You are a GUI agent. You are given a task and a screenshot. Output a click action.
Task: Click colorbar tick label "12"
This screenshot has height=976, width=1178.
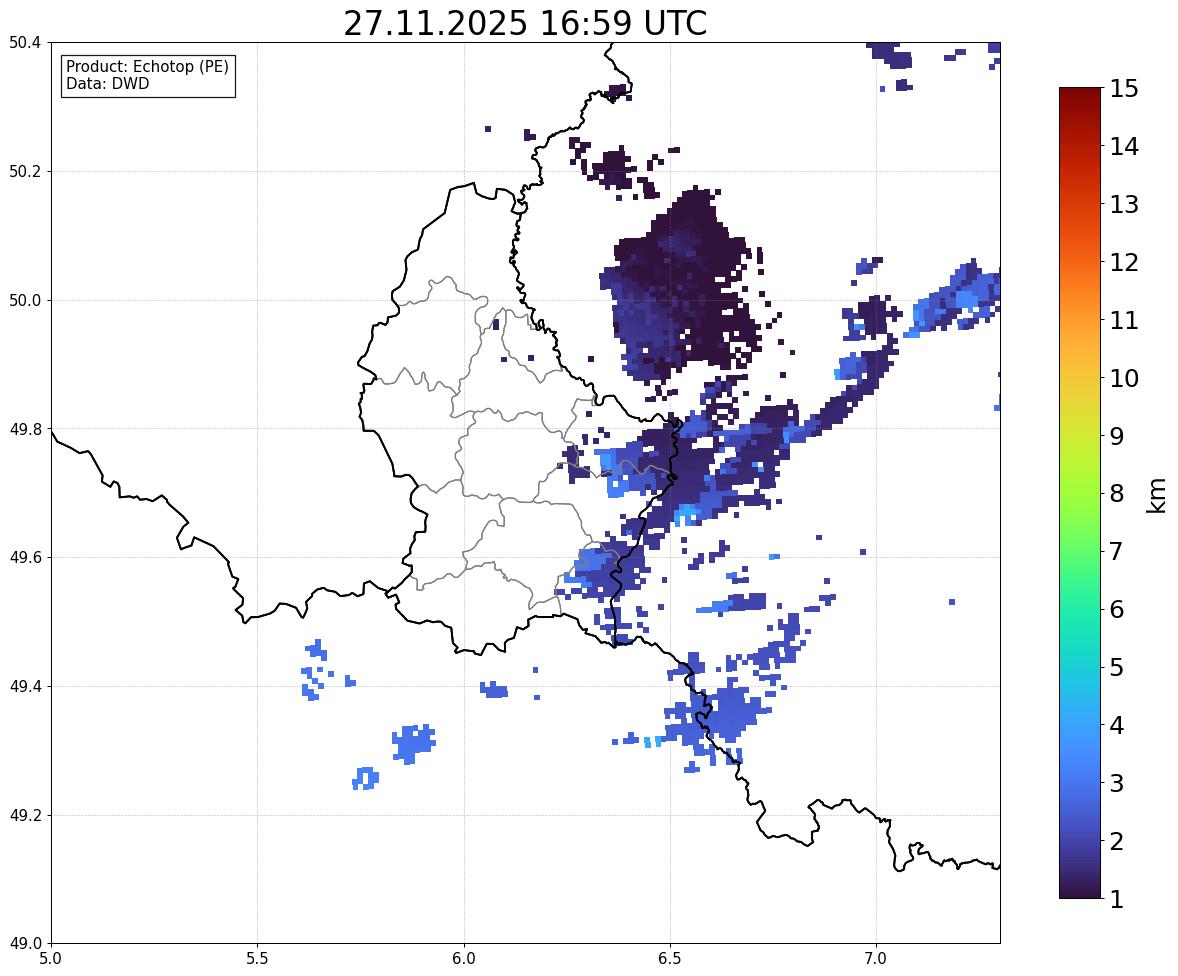1124,262
